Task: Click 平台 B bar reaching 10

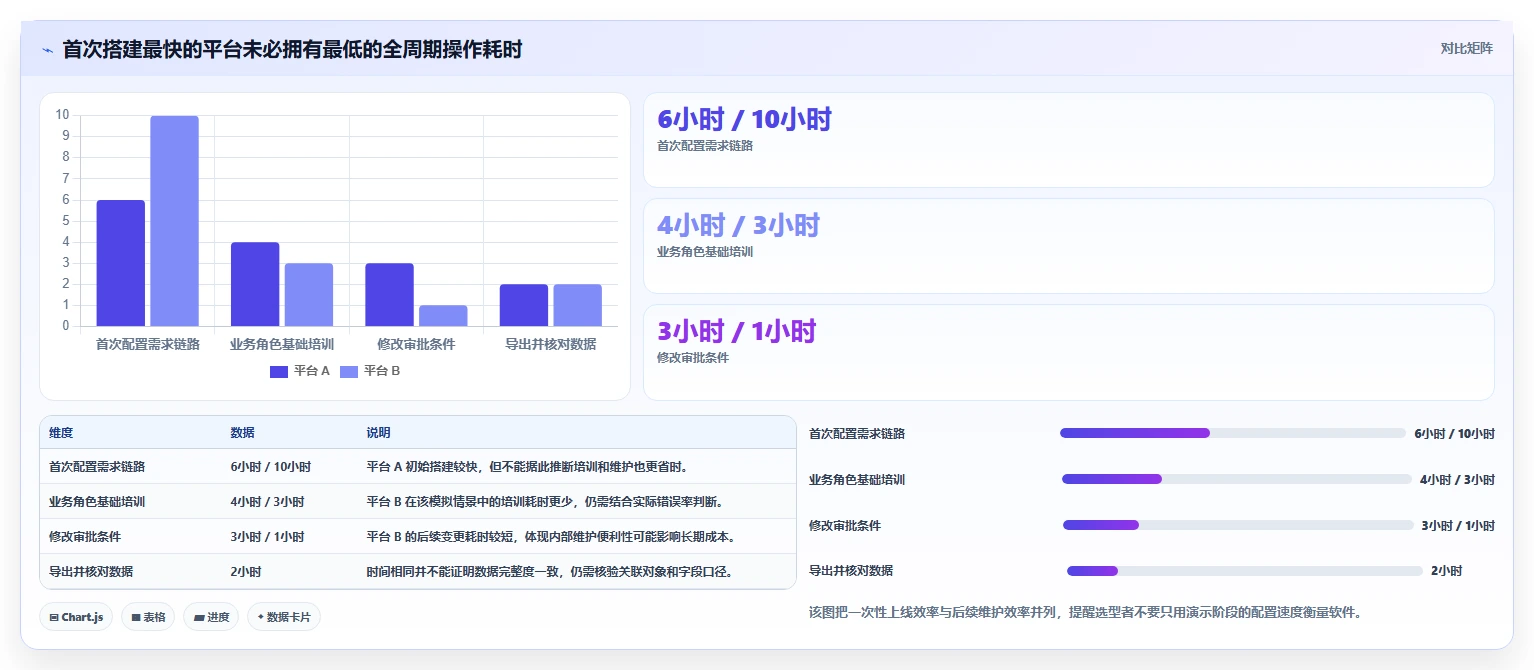Action: click(x=175, y=221)
